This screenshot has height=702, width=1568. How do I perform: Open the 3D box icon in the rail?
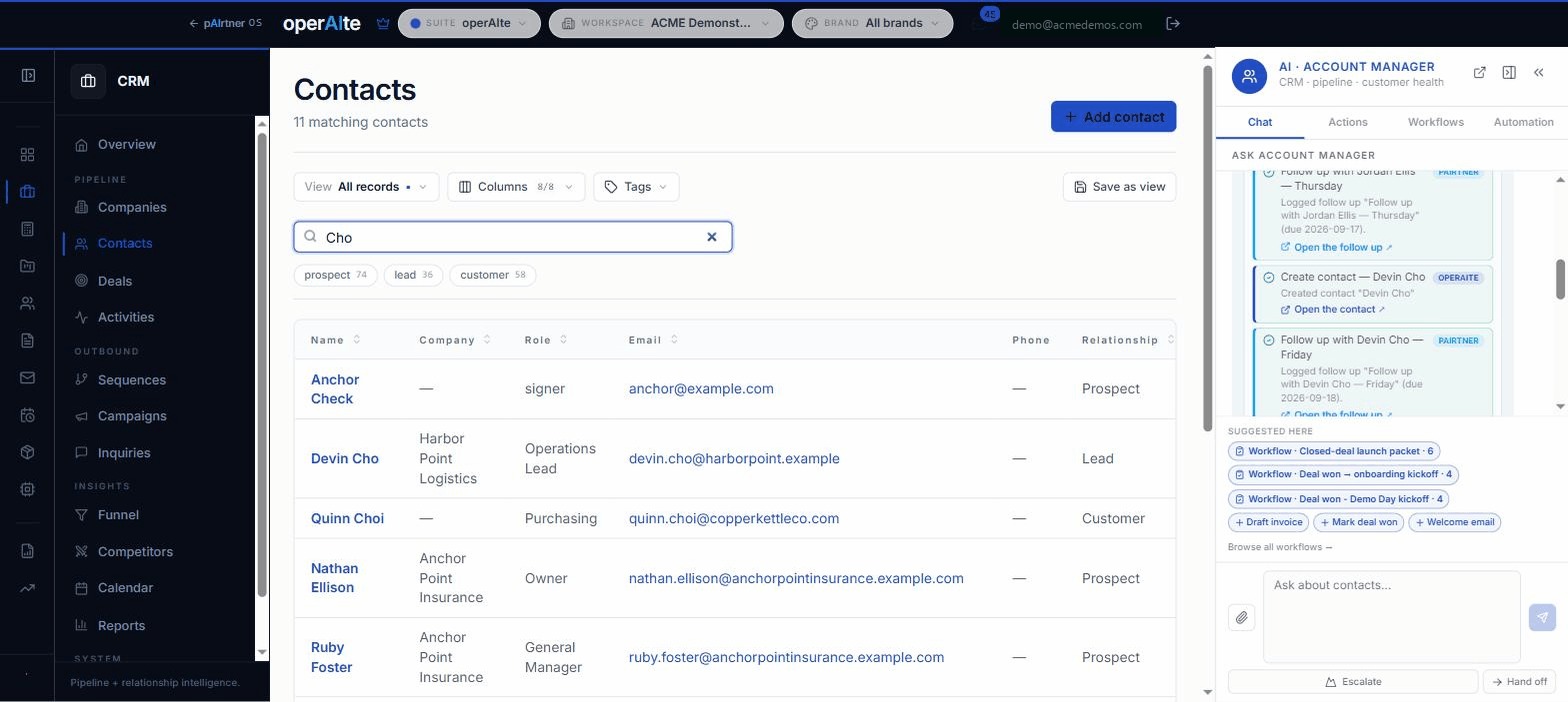click(27, 452)
